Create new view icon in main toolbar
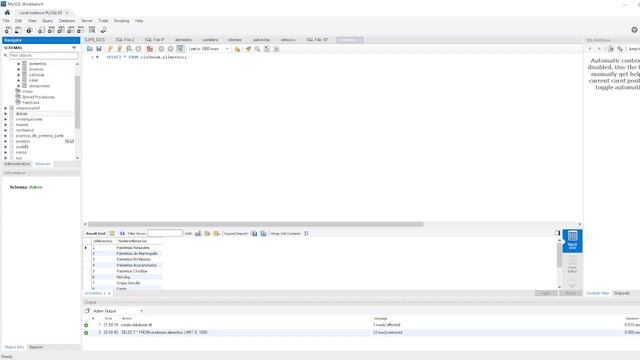Image resolution: width=640 pixels, height=360 pixels. tap(61, 30)
